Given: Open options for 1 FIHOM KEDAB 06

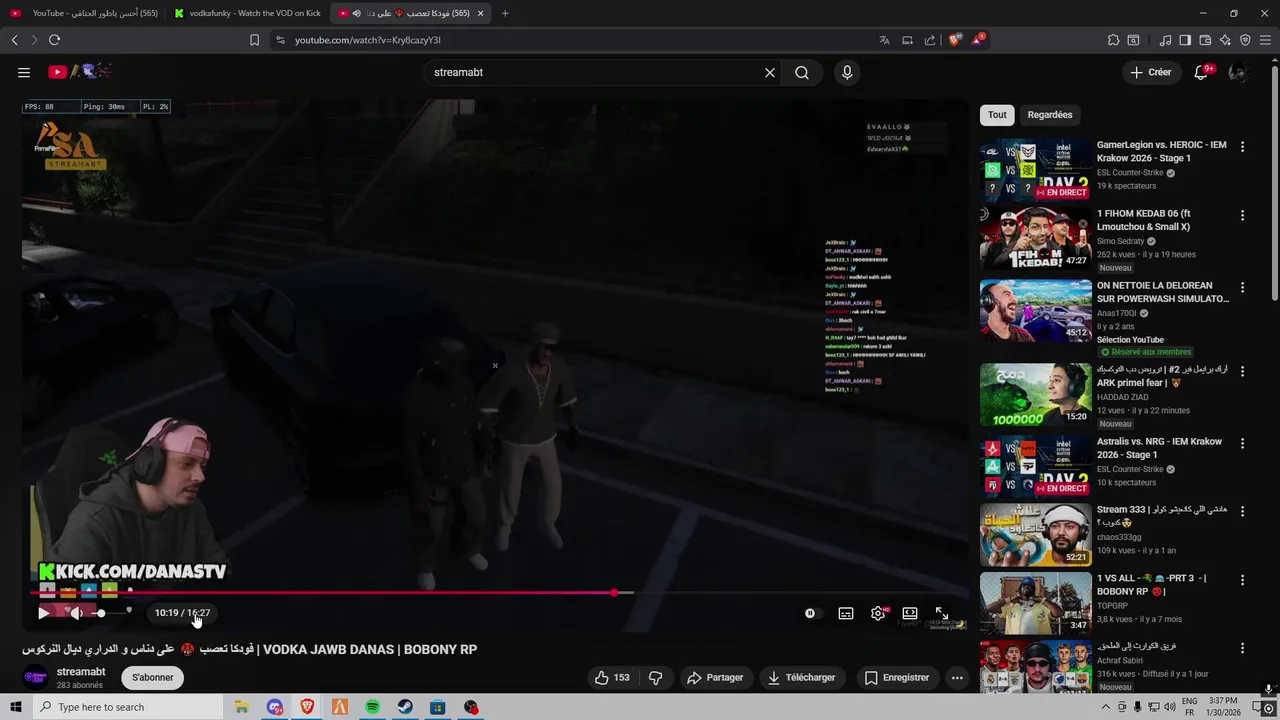Looking at the screenshot, I should point(1243,216).
